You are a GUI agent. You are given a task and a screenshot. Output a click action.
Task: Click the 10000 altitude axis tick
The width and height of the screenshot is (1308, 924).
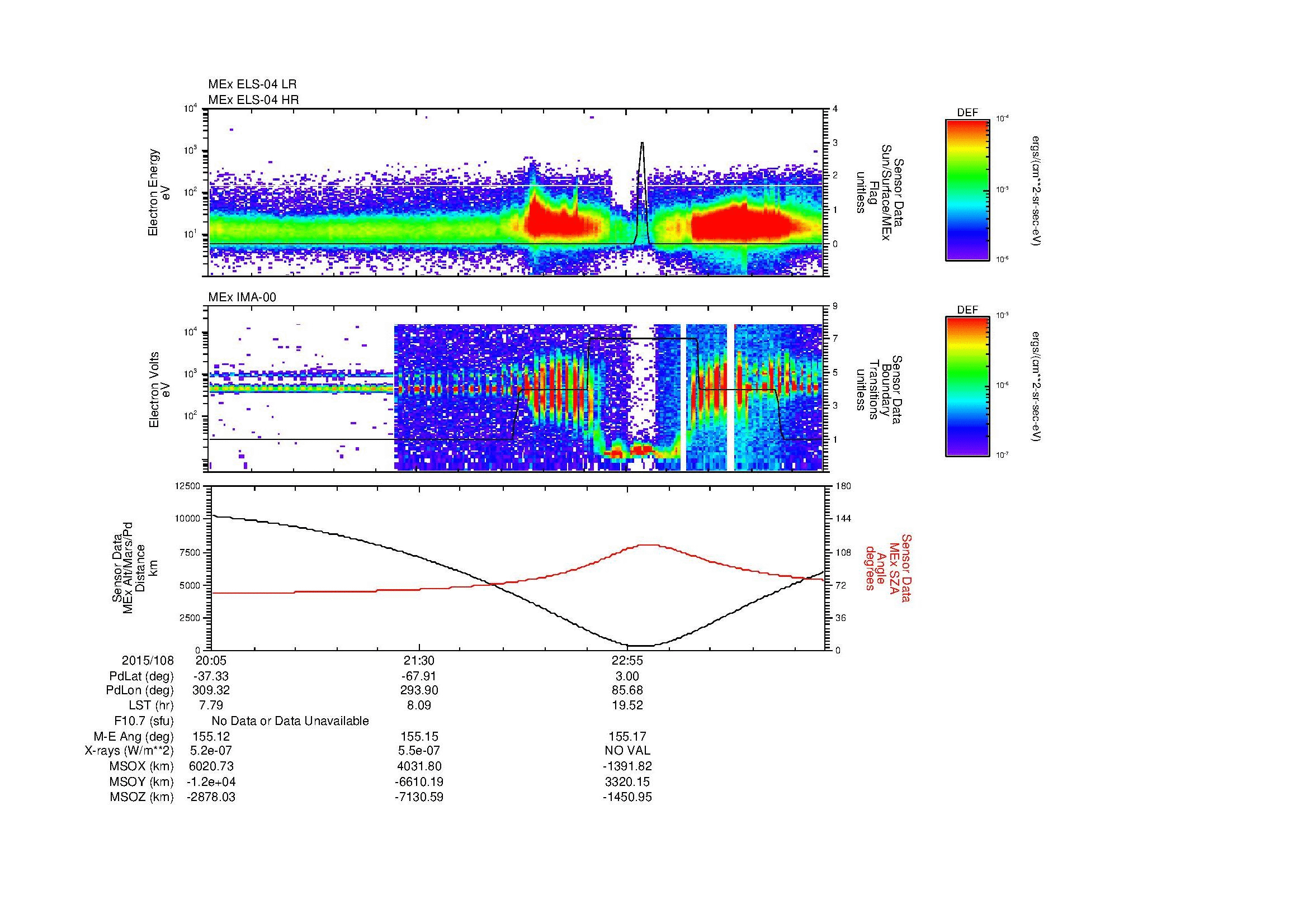point(188,519)
